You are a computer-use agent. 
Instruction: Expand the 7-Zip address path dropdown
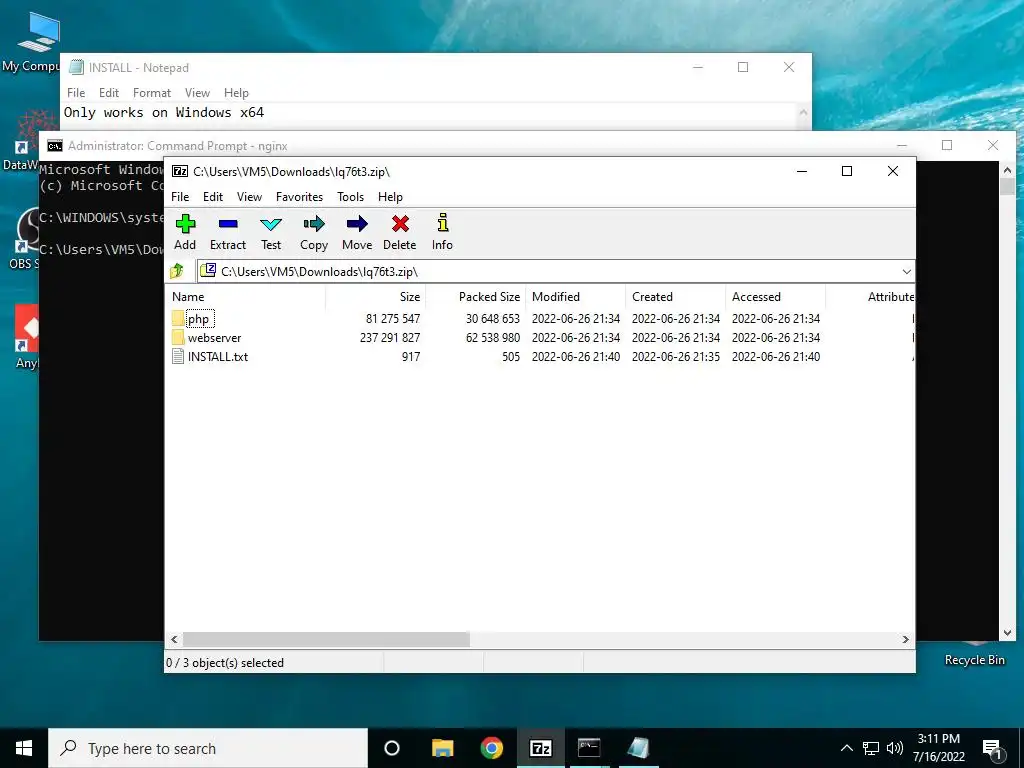906,271
